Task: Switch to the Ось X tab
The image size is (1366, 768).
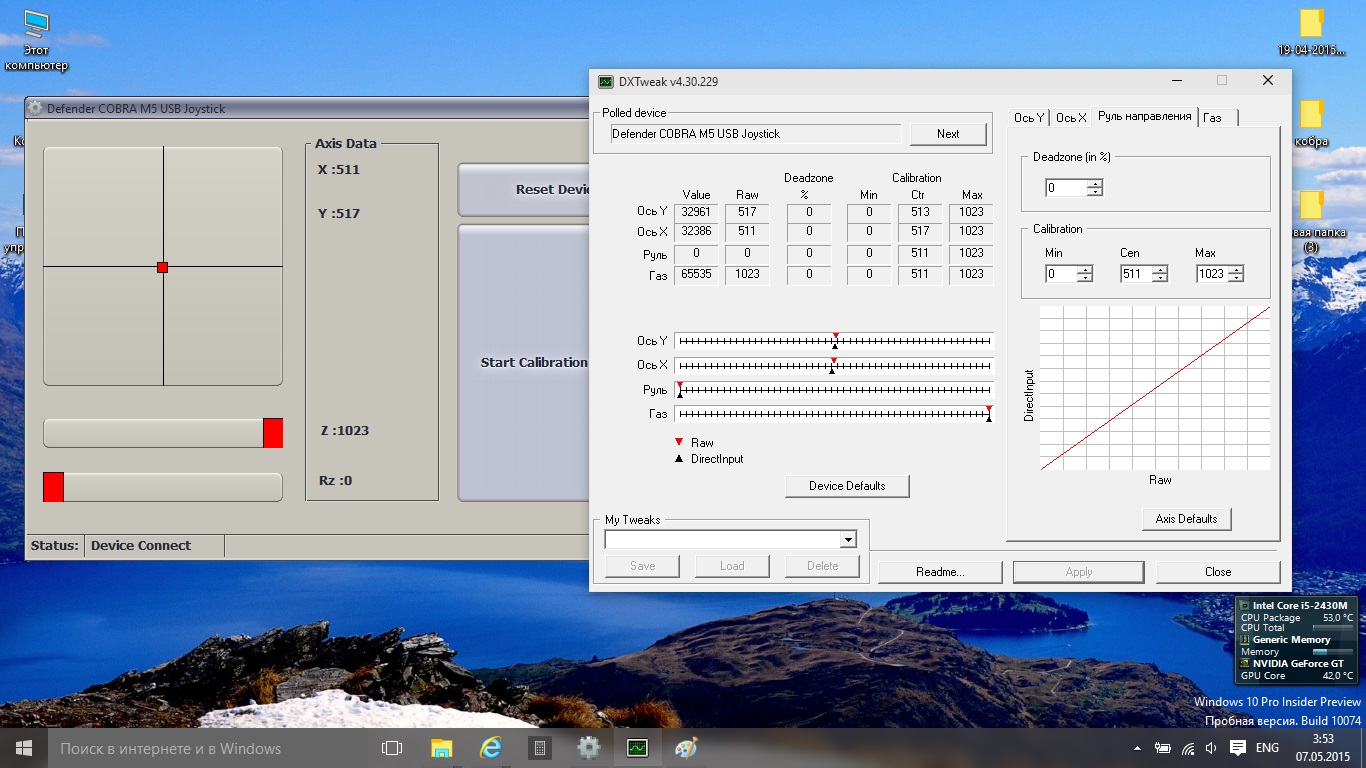Action: tap(1071, 118)
